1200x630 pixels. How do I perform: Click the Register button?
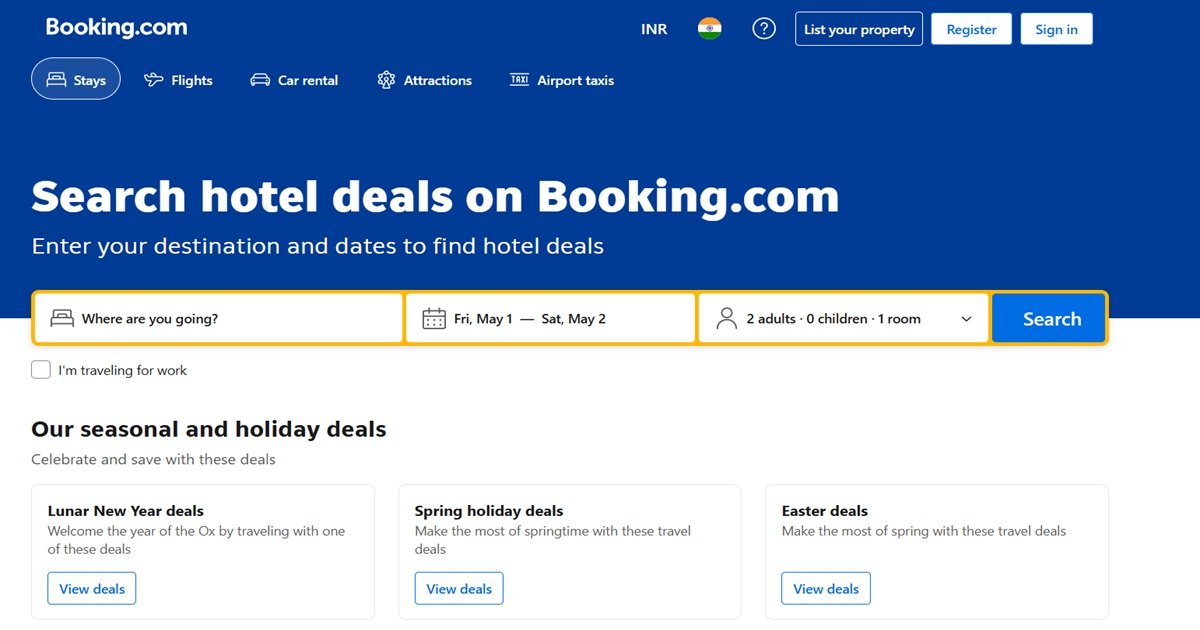(971, 29)
